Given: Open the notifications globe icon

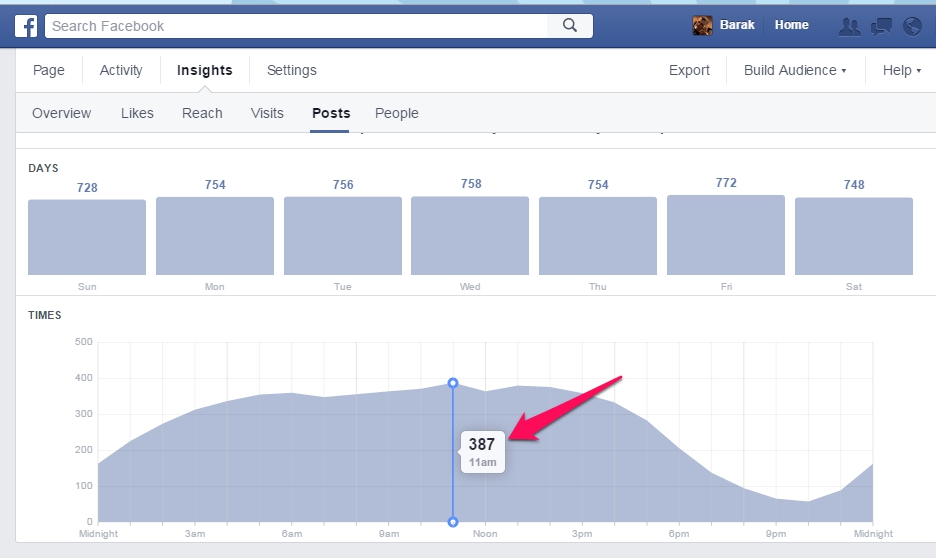Looking at the screenshot, I should tap(911, 26).
